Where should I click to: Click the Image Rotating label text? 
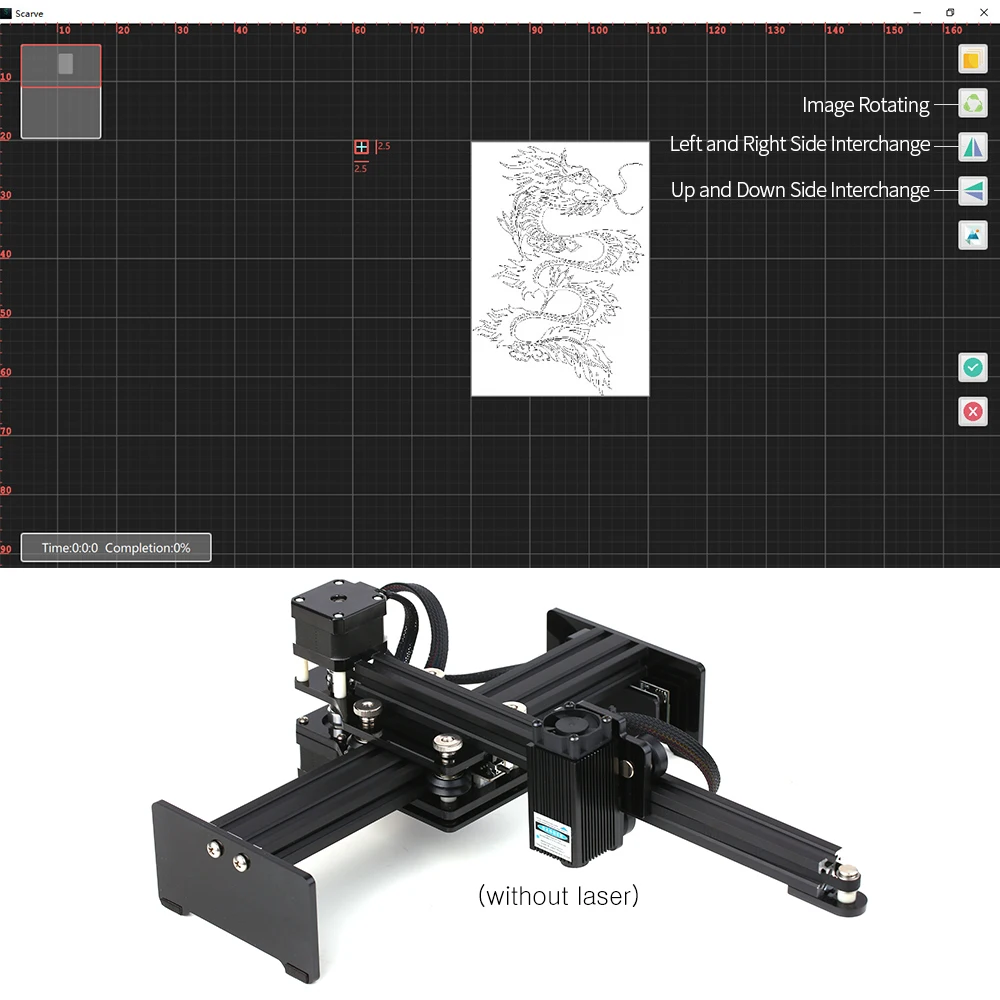click(x=865, y=105)
